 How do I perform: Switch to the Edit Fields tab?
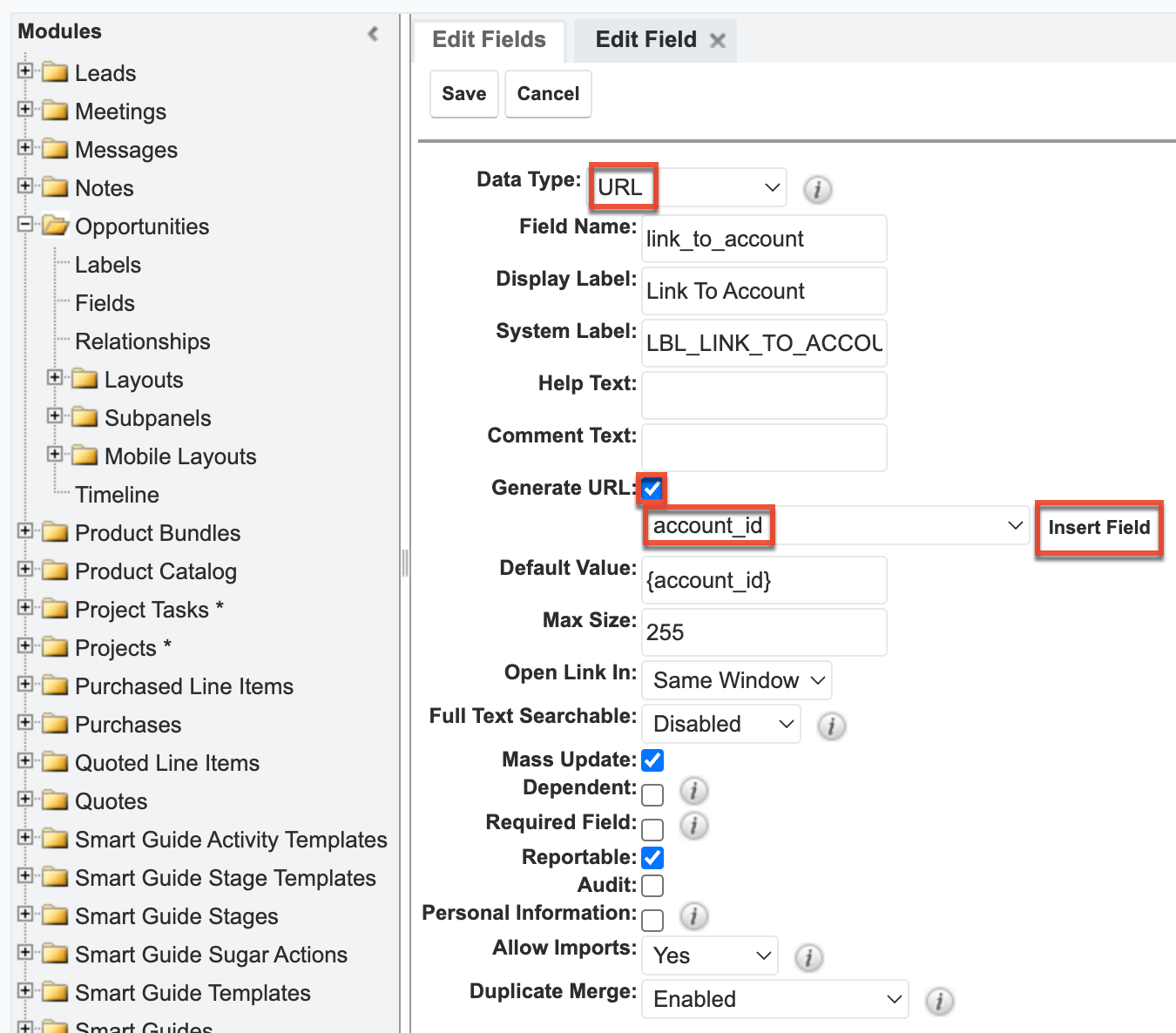[x=489, y=39]
